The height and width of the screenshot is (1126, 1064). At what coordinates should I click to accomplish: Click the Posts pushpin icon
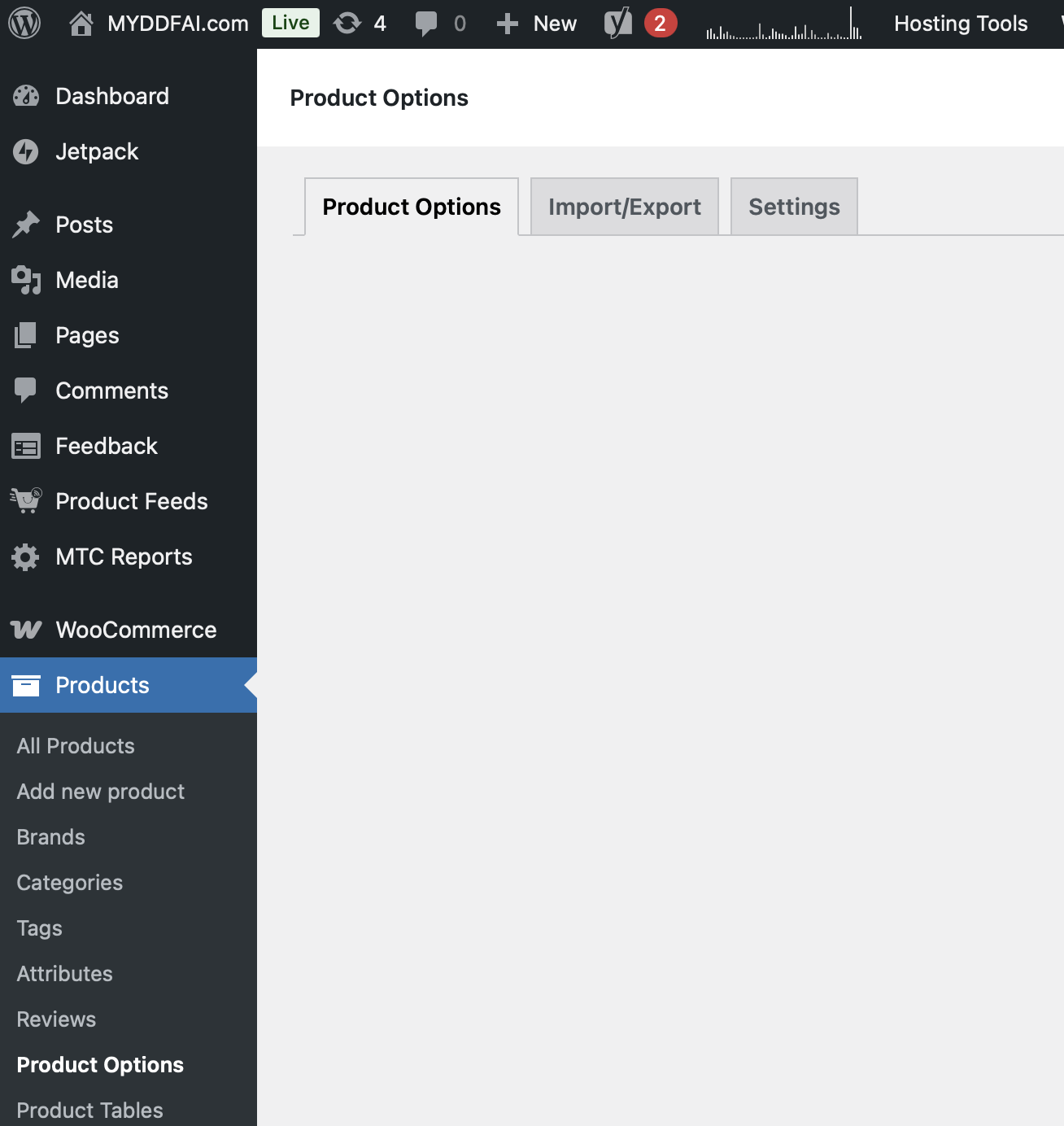(x=26, y=225)
